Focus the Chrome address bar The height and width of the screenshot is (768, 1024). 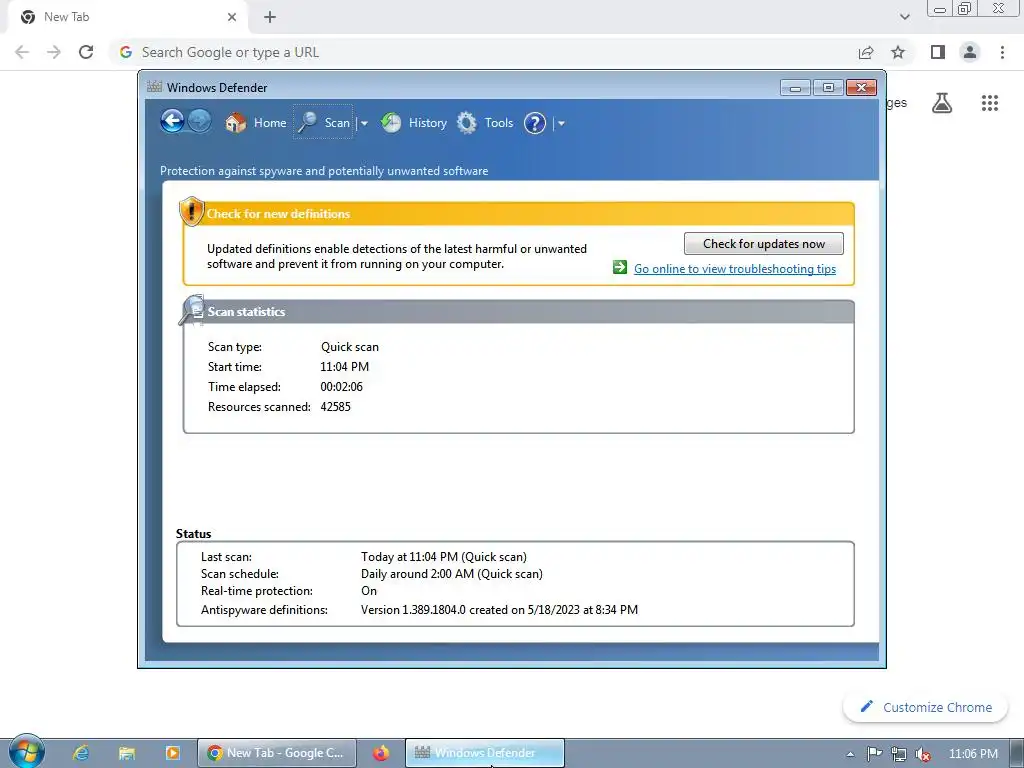483,52
